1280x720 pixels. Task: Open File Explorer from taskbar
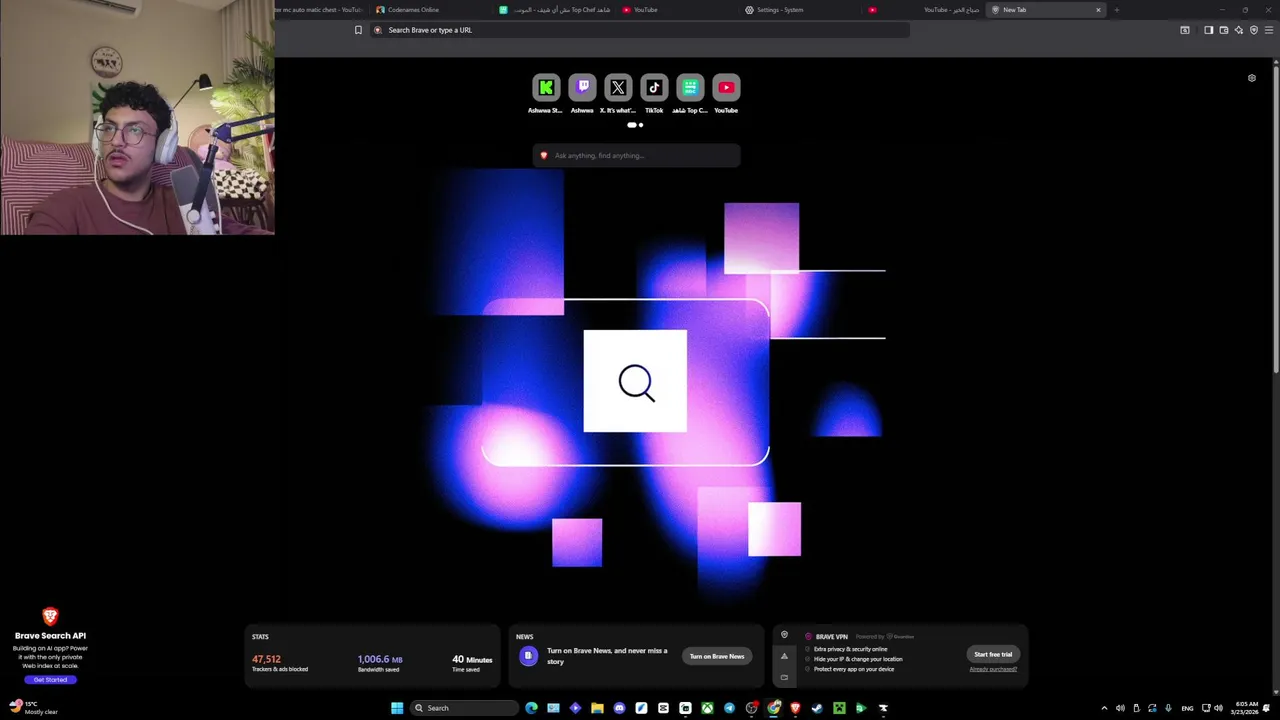[x=597, y=708]
